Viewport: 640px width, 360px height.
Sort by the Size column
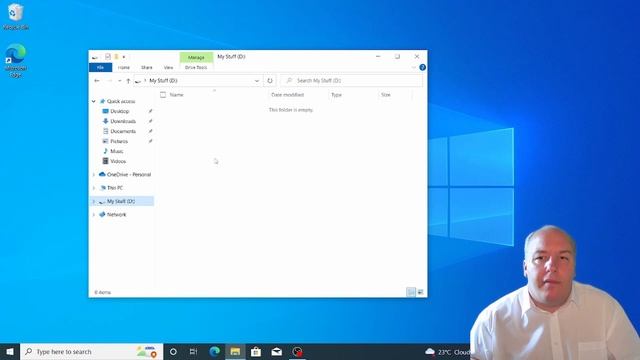tap(386, 95)
